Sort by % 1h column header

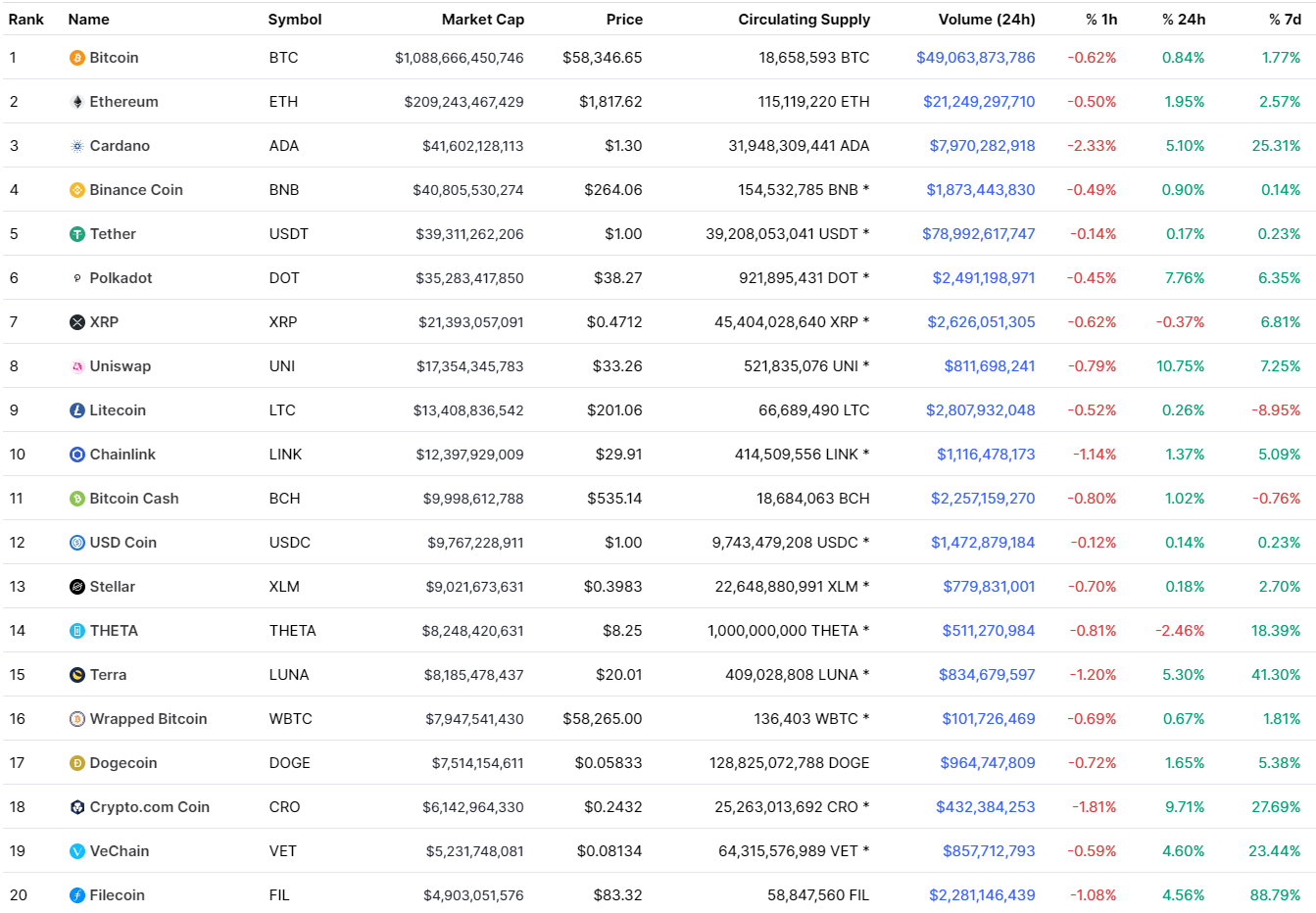[x=1101, y=20]
